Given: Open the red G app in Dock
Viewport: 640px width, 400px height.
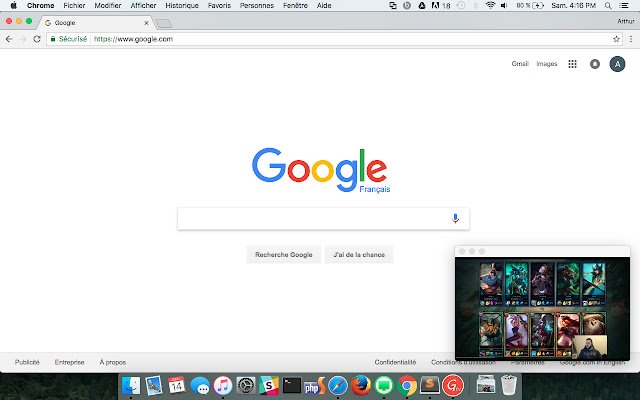Looking at the screenshot, I should tap(453, 385).
